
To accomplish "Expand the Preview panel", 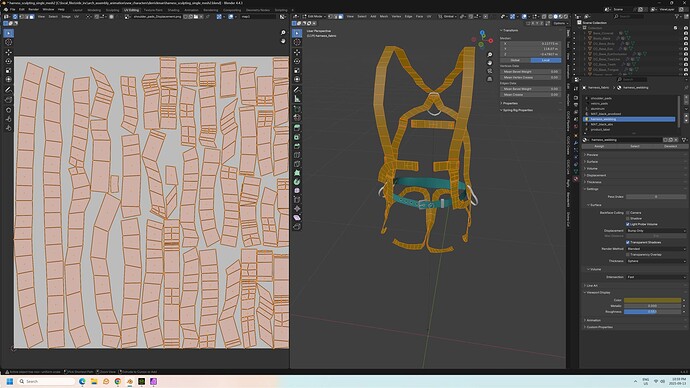I will [x=591, y=155].
